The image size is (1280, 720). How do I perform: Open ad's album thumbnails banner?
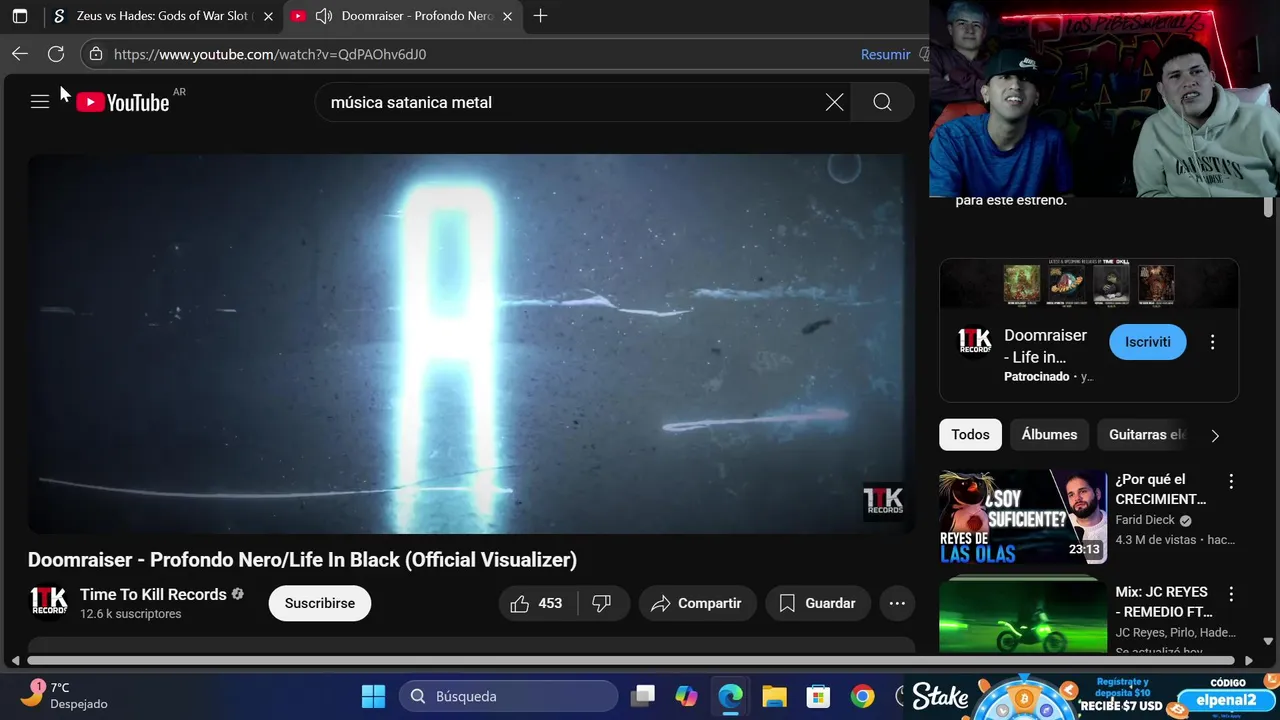tap(1089, 284)
